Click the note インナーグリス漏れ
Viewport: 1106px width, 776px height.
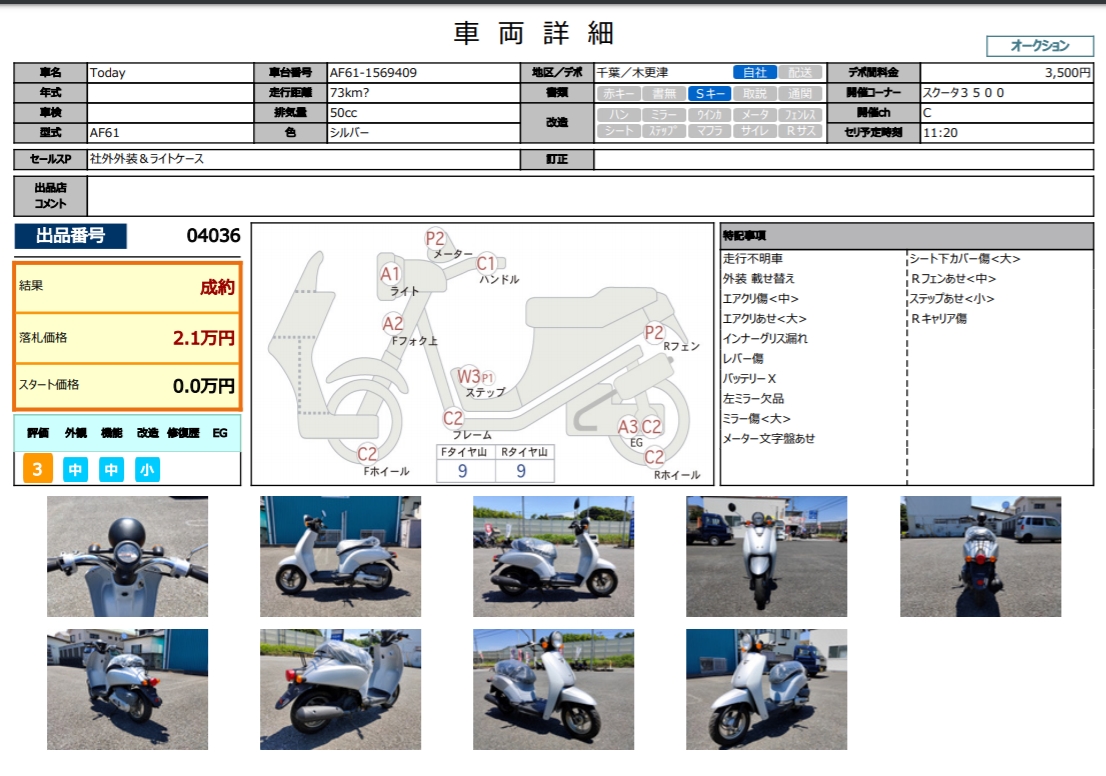(765, 339)
